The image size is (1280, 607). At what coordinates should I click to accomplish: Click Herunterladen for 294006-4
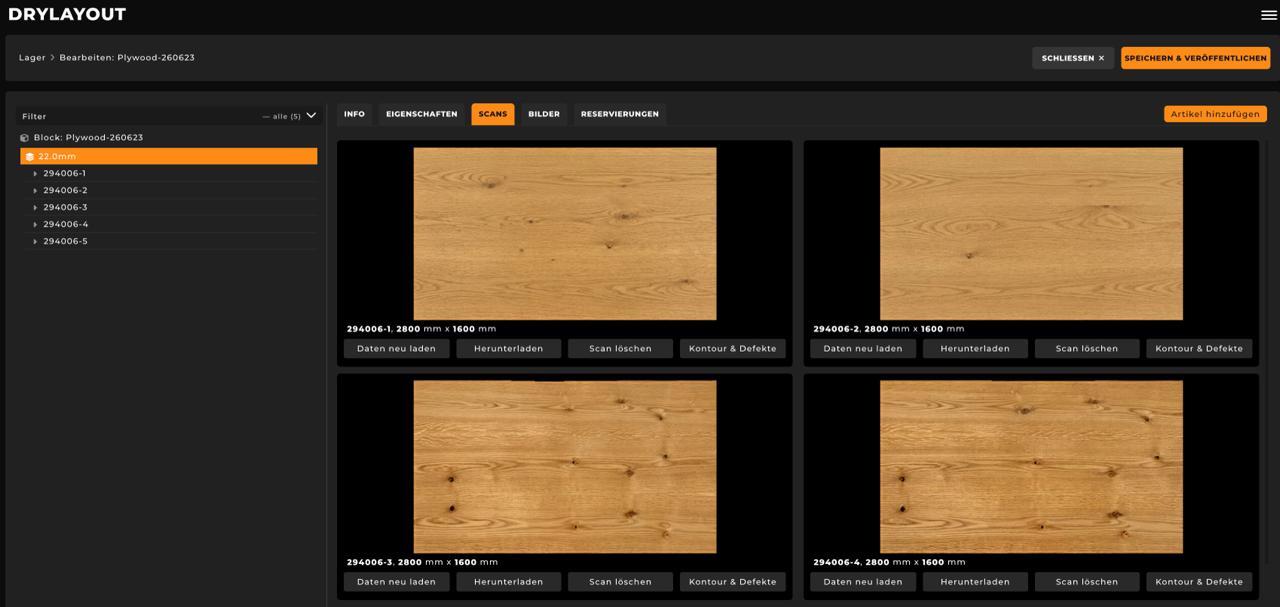(975, 582)
